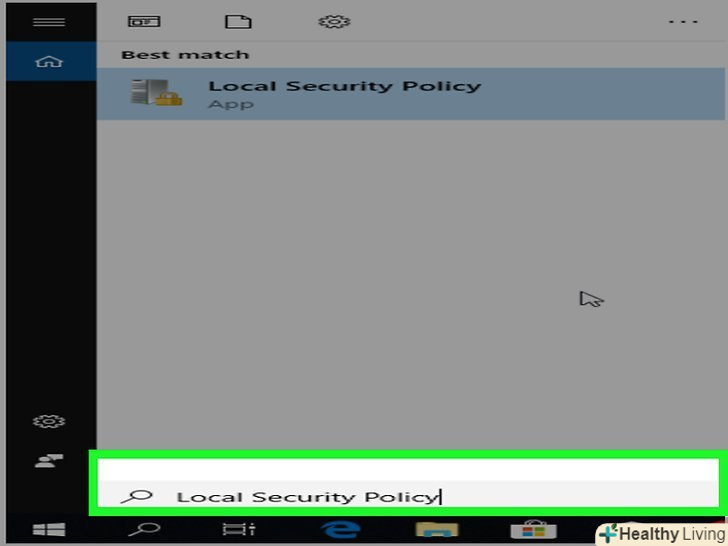
Task: Click the taskbar search magnifier
Action: pos(144,530)
